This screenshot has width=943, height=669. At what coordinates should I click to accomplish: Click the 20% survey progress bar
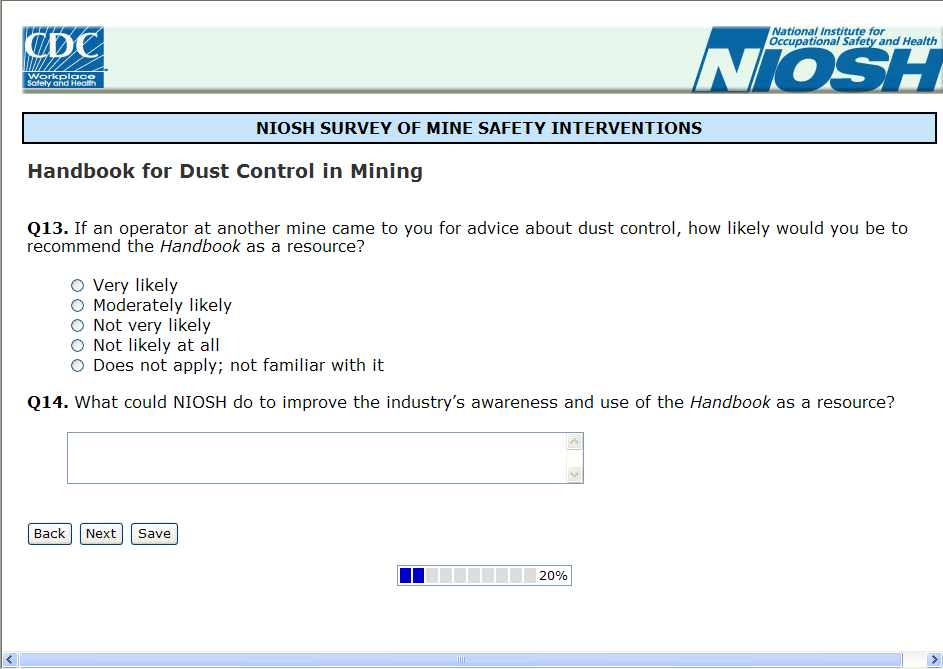484,576
